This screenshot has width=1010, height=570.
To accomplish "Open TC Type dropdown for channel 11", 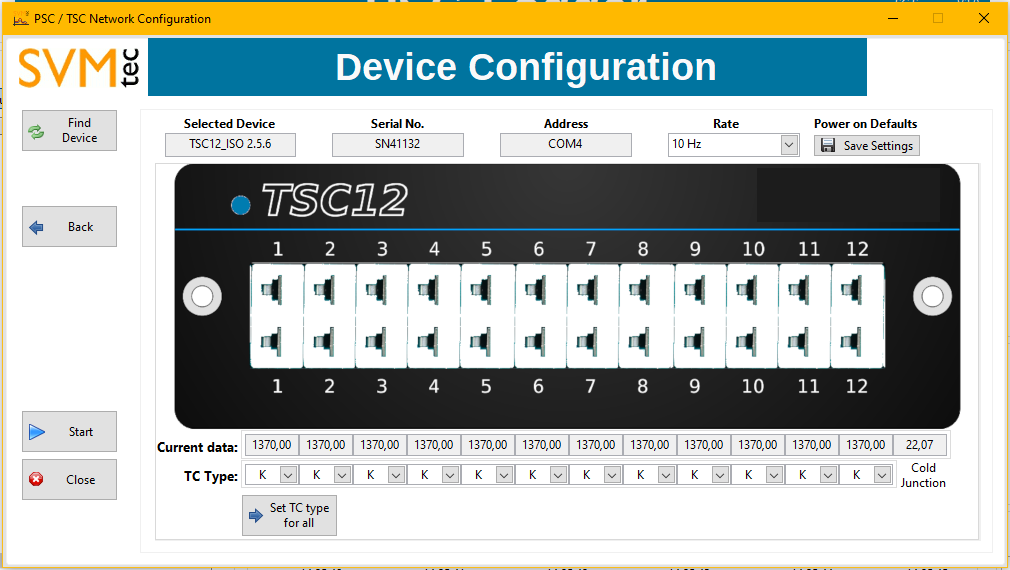I will click(x=828, y=475).
